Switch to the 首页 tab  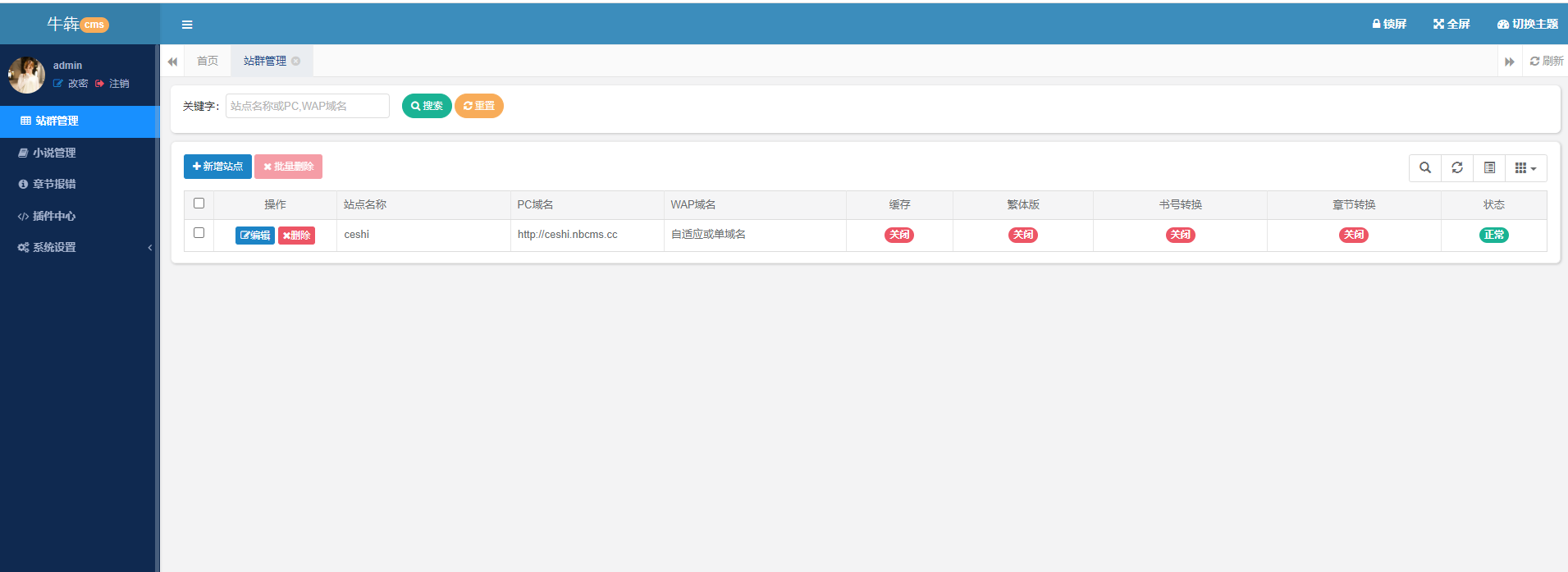[x=208, y=61]
